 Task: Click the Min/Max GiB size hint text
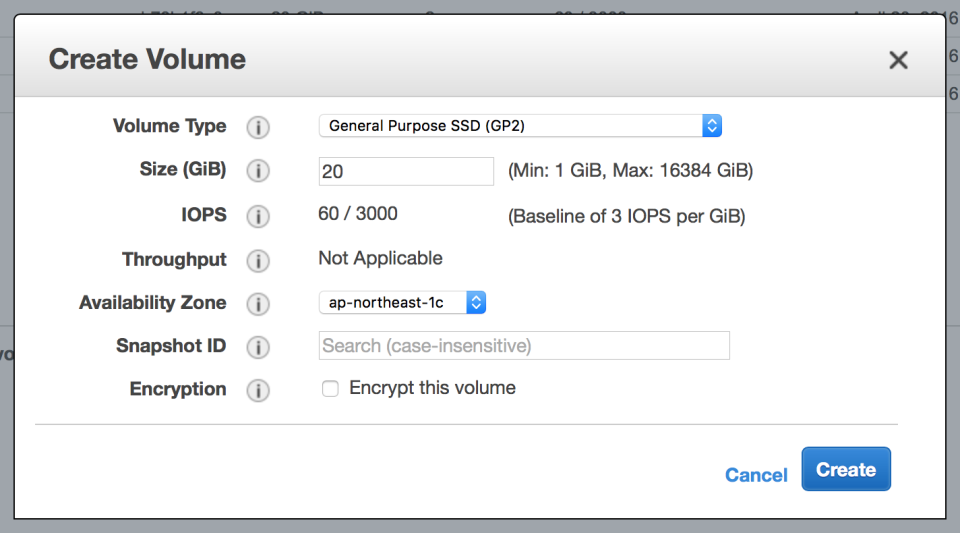click(x=630, y=171)
